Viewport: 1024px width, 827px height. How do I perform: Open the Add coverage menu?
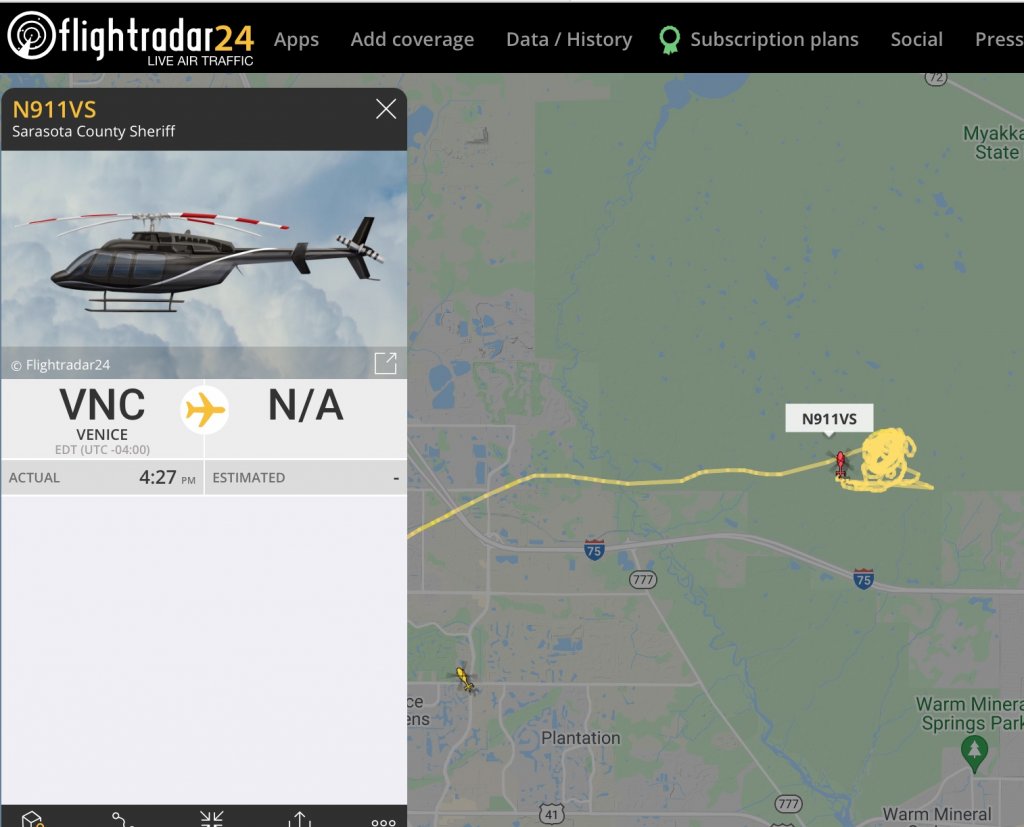(x=412, y=39)
